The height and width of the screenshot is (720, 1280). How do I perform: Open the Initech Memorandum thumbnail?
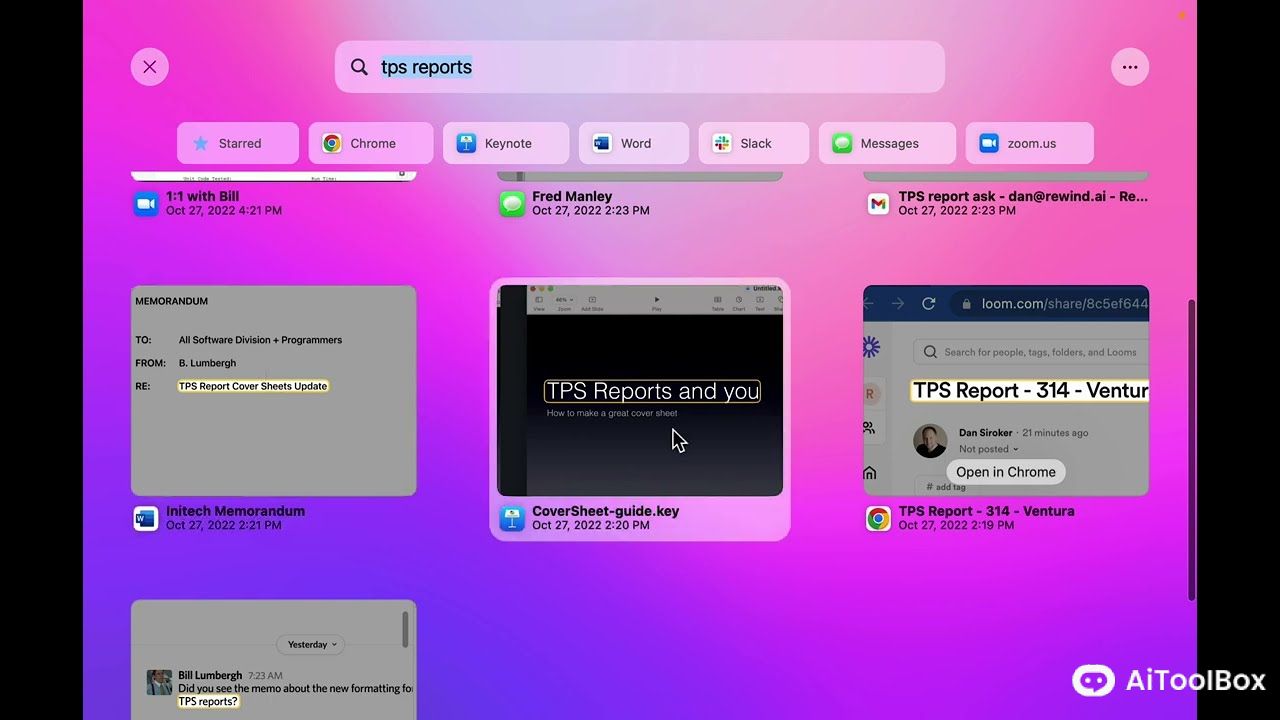[x=274, y=391]
